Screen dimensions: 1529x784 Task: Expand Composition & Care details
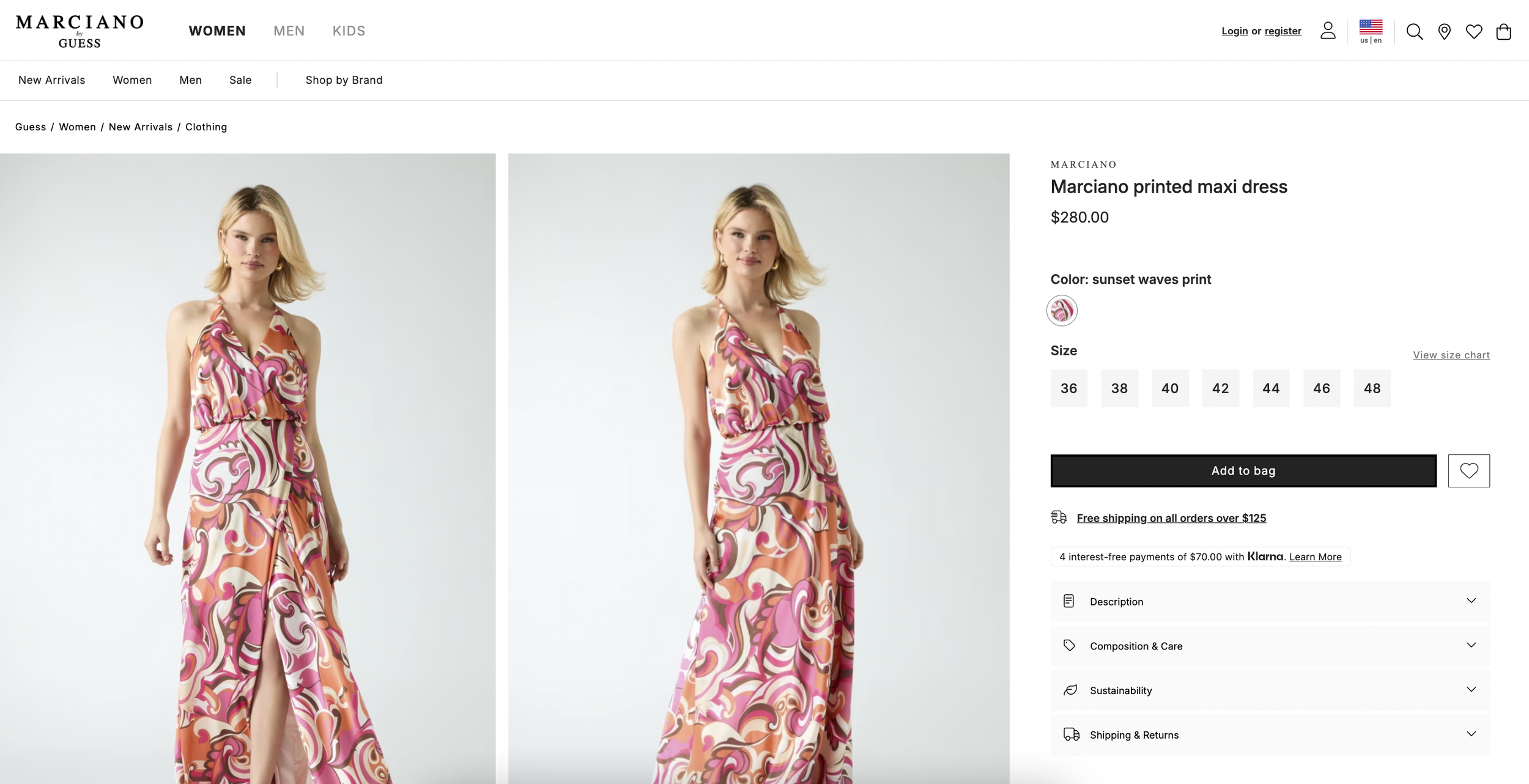[x=1270, y=646]
